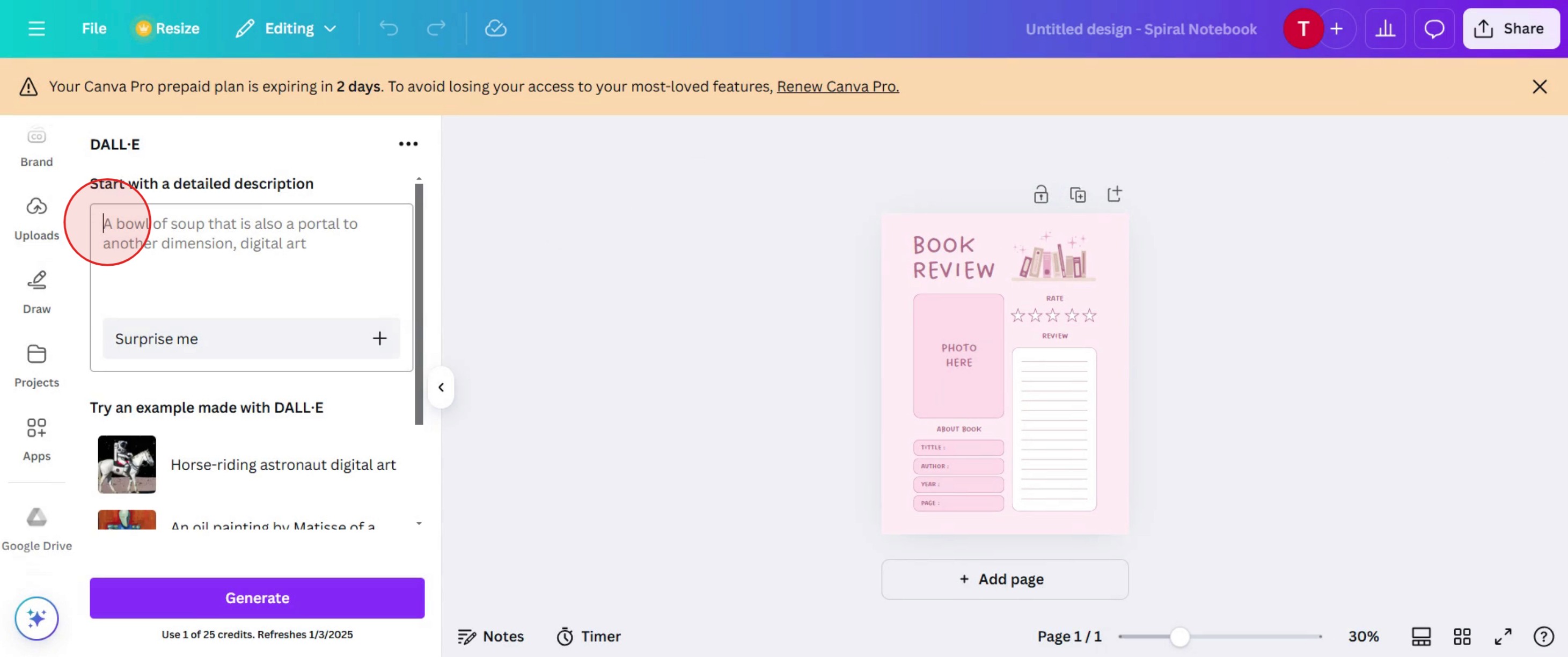Collapse the side panel with chevron
1568x657 pixels.
[x=441, y=387]
